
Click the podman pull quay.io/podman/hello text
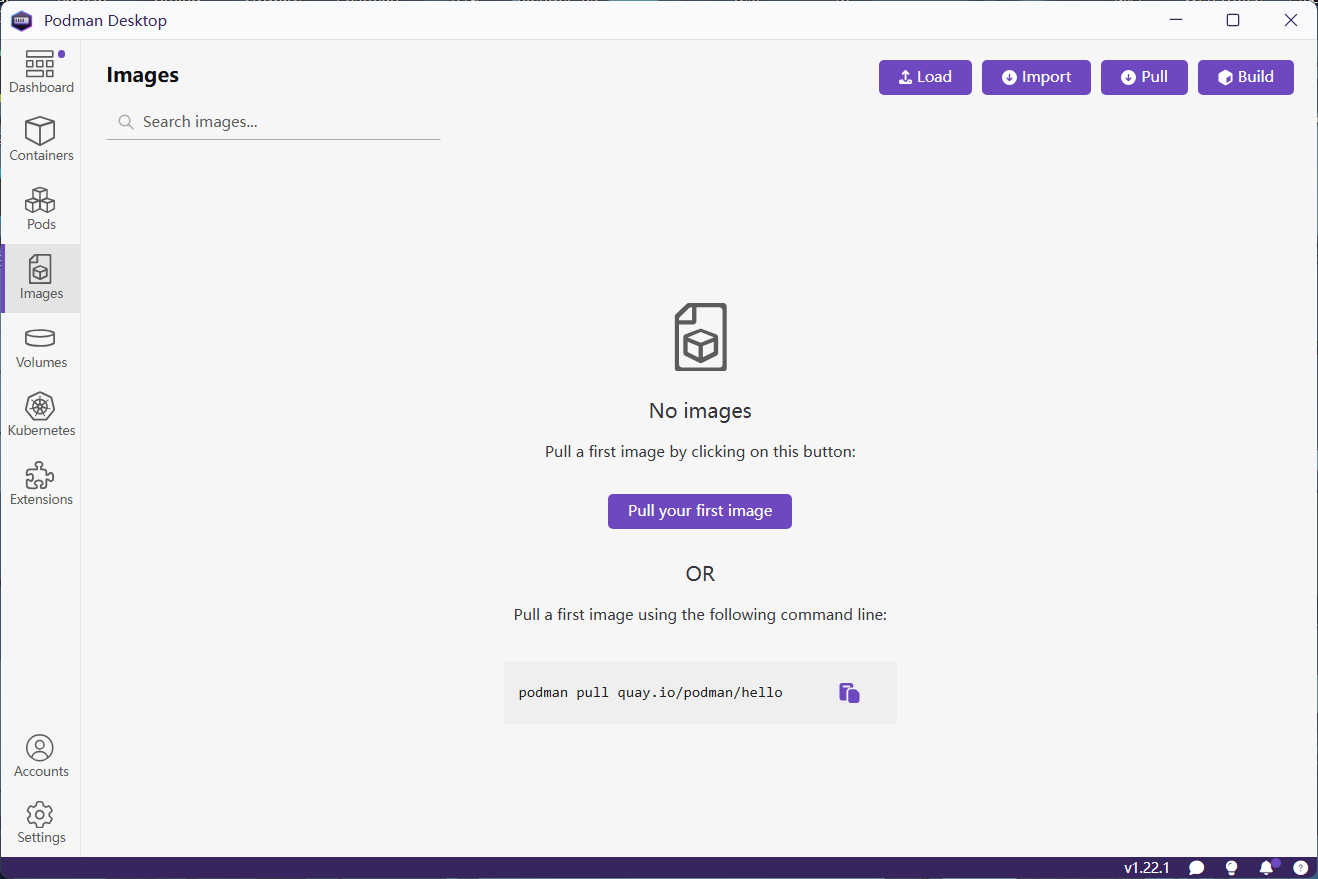pos(651,692)
